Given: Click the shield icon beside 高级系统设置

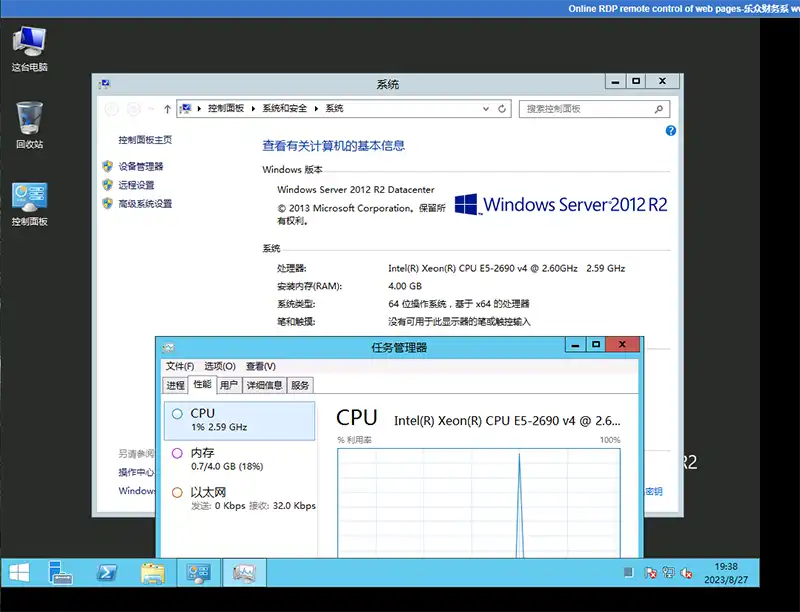Looking at the screenshot, I should tap(107, 203).
